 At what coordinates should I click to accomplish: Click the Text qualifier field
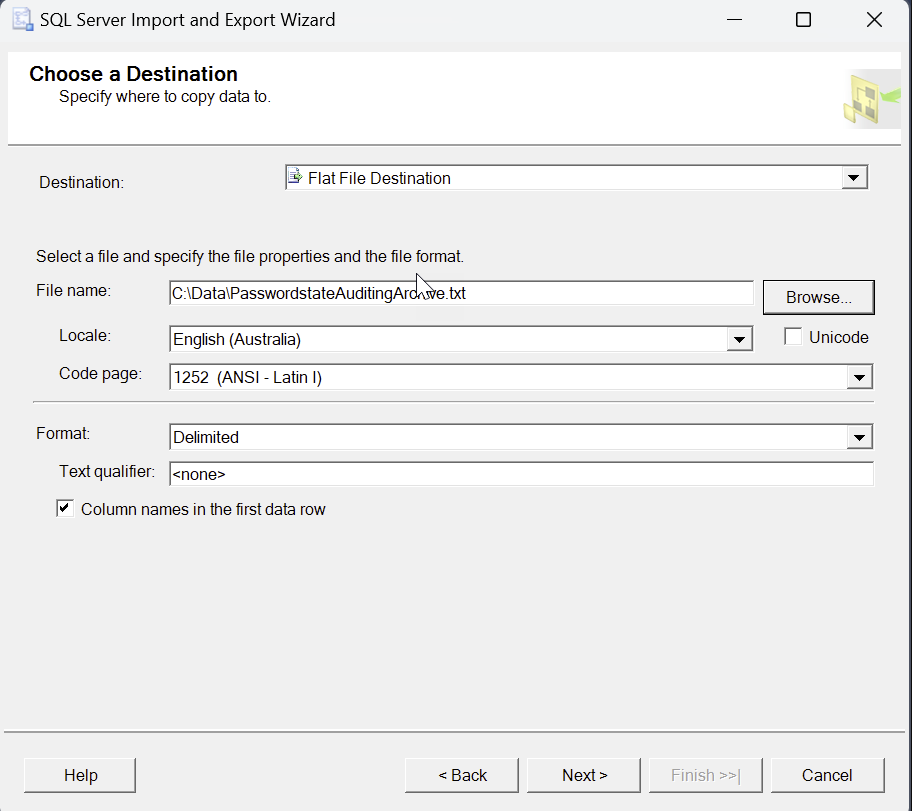(521, 474)
